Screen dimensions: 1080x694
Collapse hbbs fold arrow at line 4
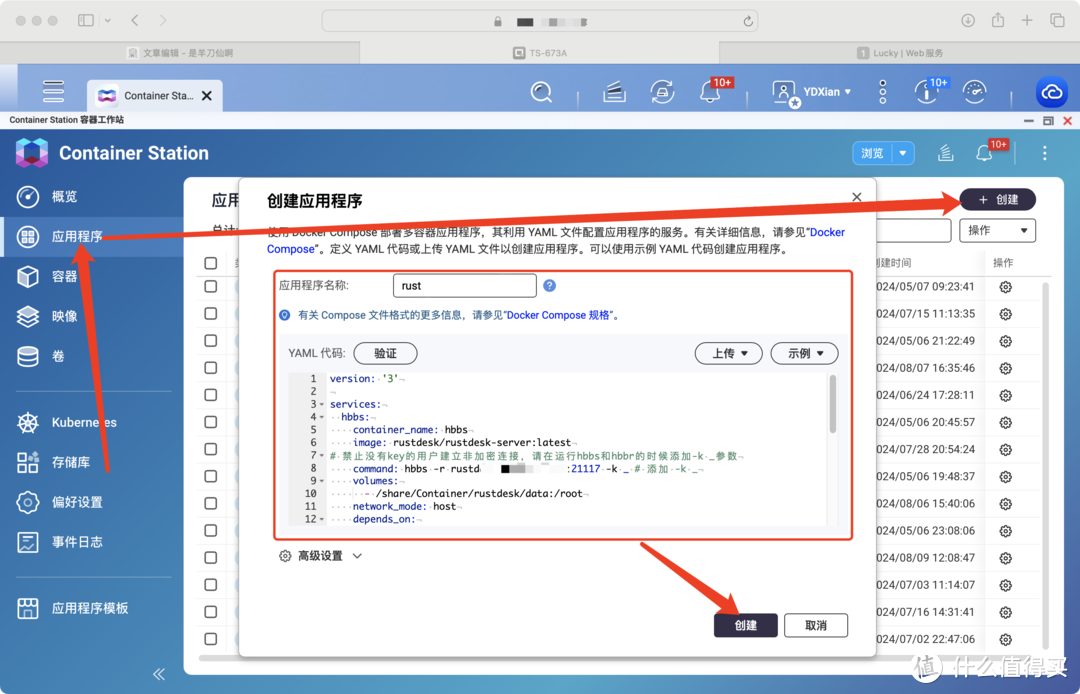(322, 417)
